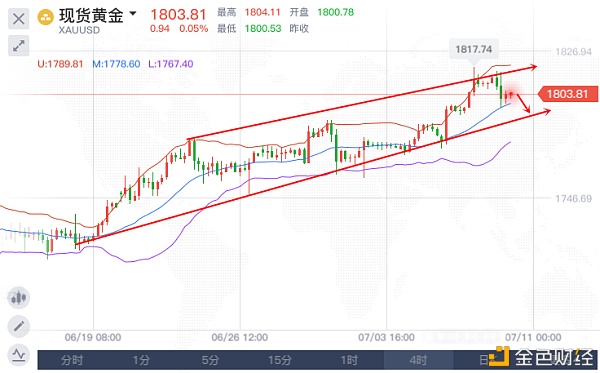
Task: Click the 0.94 change amount
Action: pyautogui.click(x=160, y=29)
